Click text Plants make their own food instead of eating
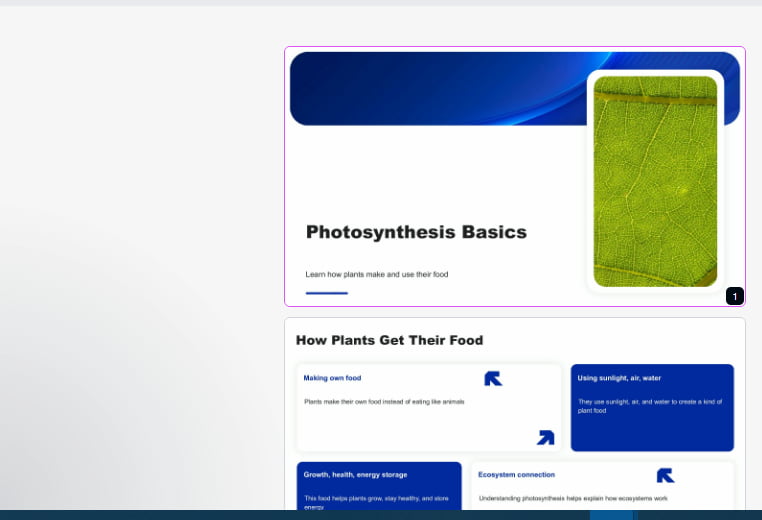 [x=384, y=402]
